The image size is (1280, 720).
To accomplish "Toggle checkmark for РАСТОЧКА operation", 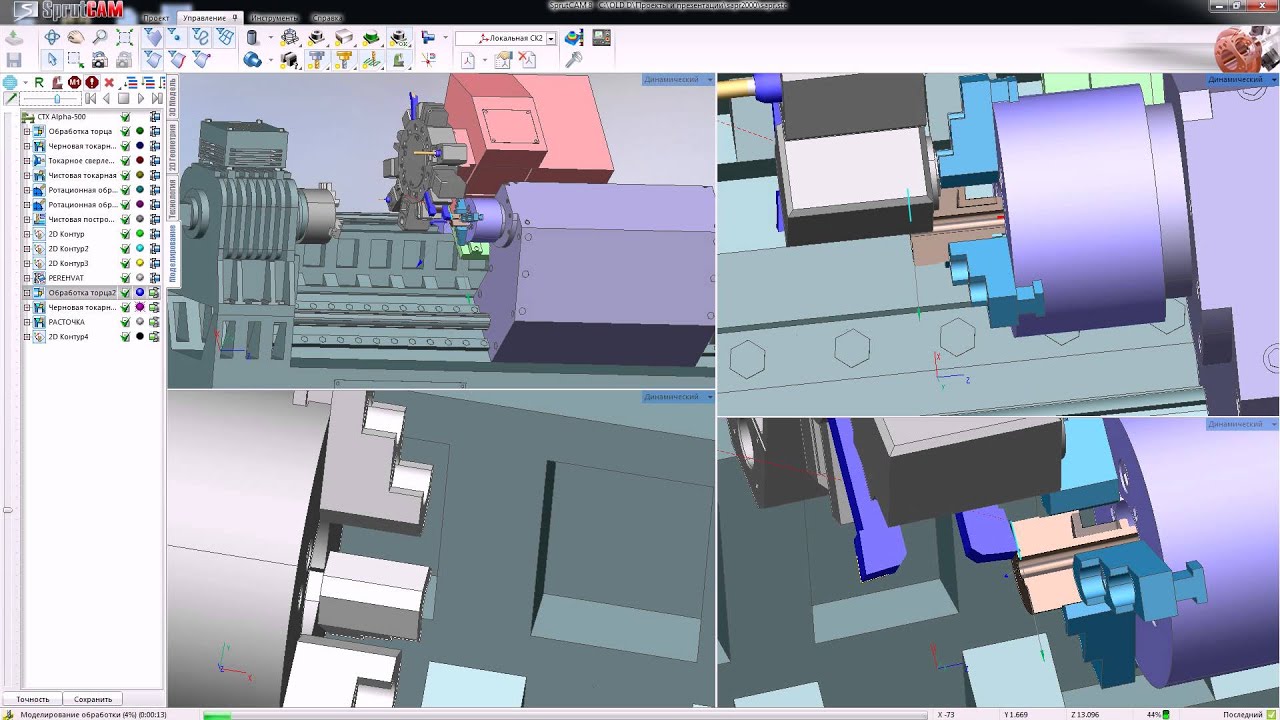I will [x=126, y=322].
